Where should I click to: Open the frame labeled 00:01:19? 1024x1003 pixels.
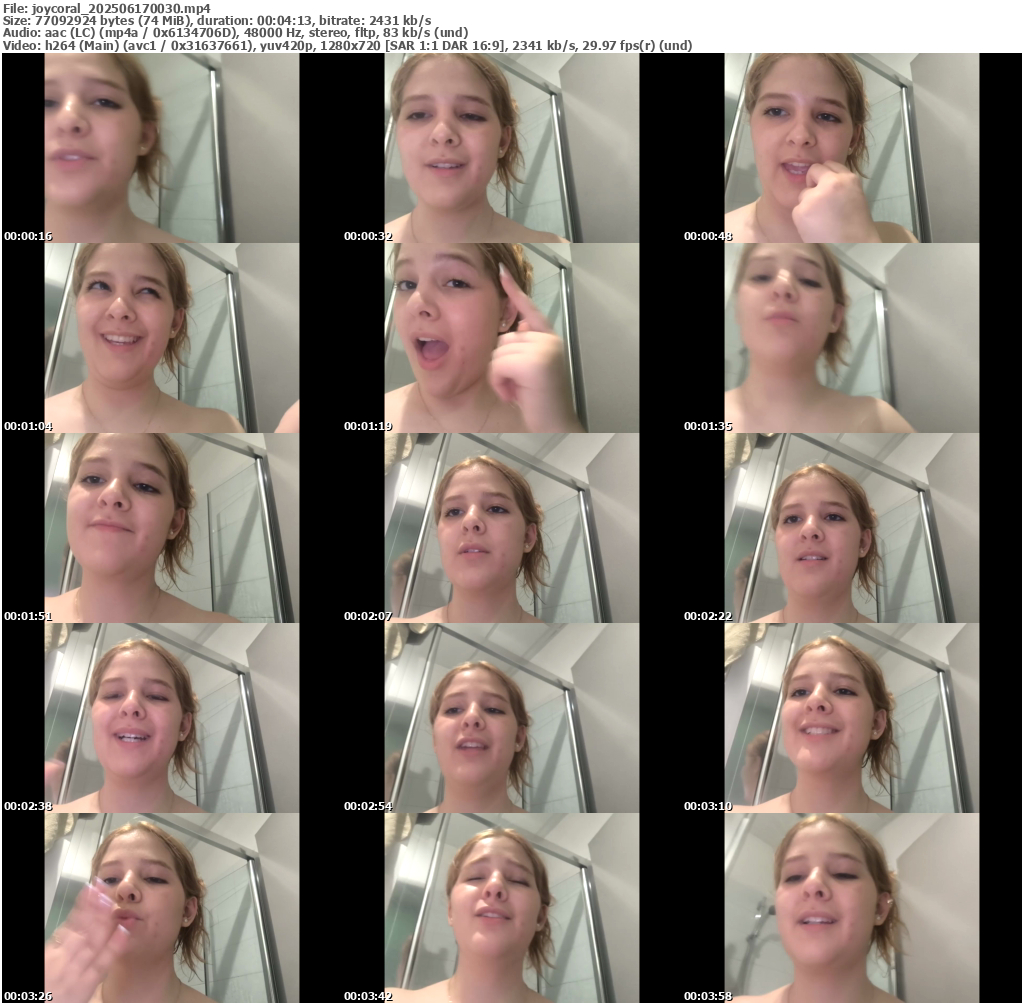click(511, 338)
